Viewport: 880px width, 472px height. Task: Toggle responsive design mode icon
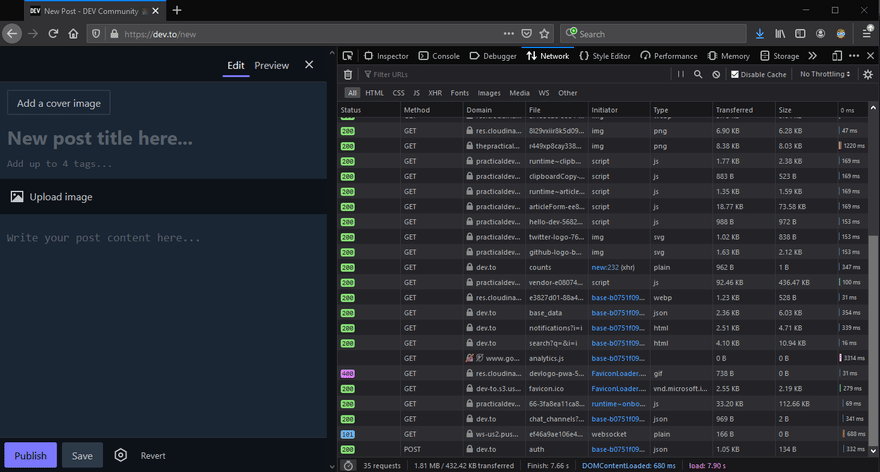837,56
